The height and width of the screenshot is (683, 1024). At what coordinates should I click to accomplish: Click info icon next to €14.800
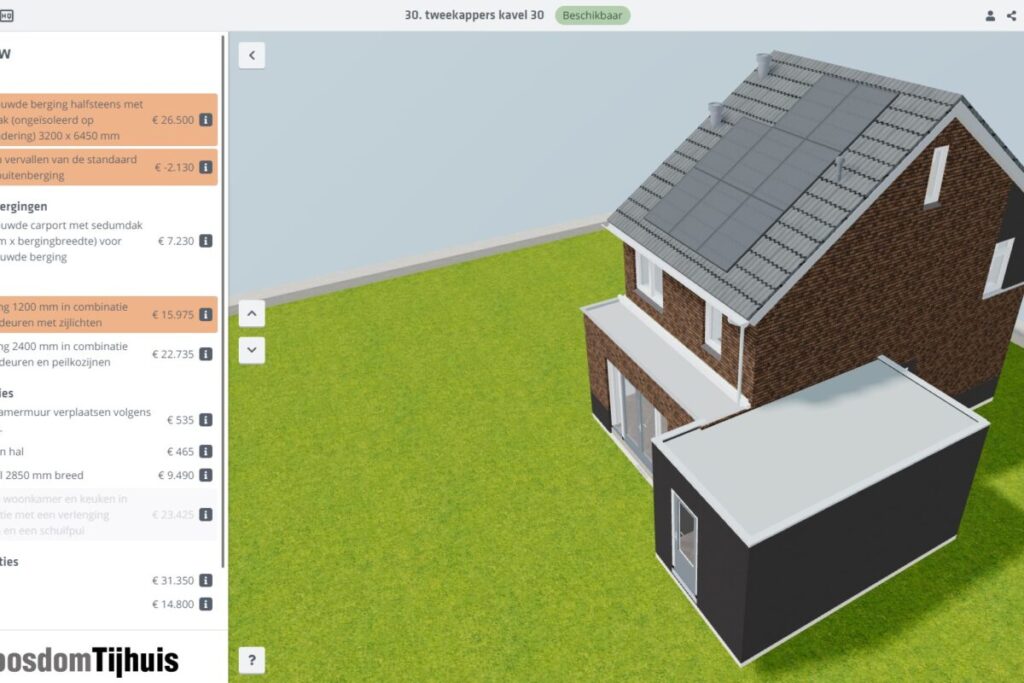tap(205, 604)
